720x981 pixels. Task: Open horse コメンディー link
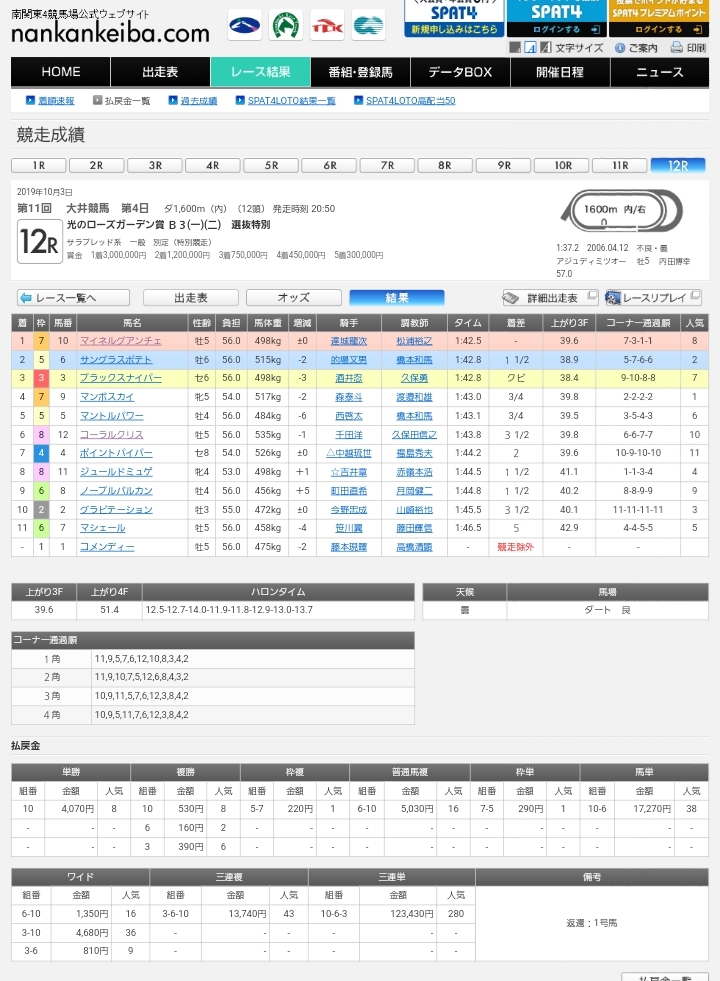click(x=107, y=547)
